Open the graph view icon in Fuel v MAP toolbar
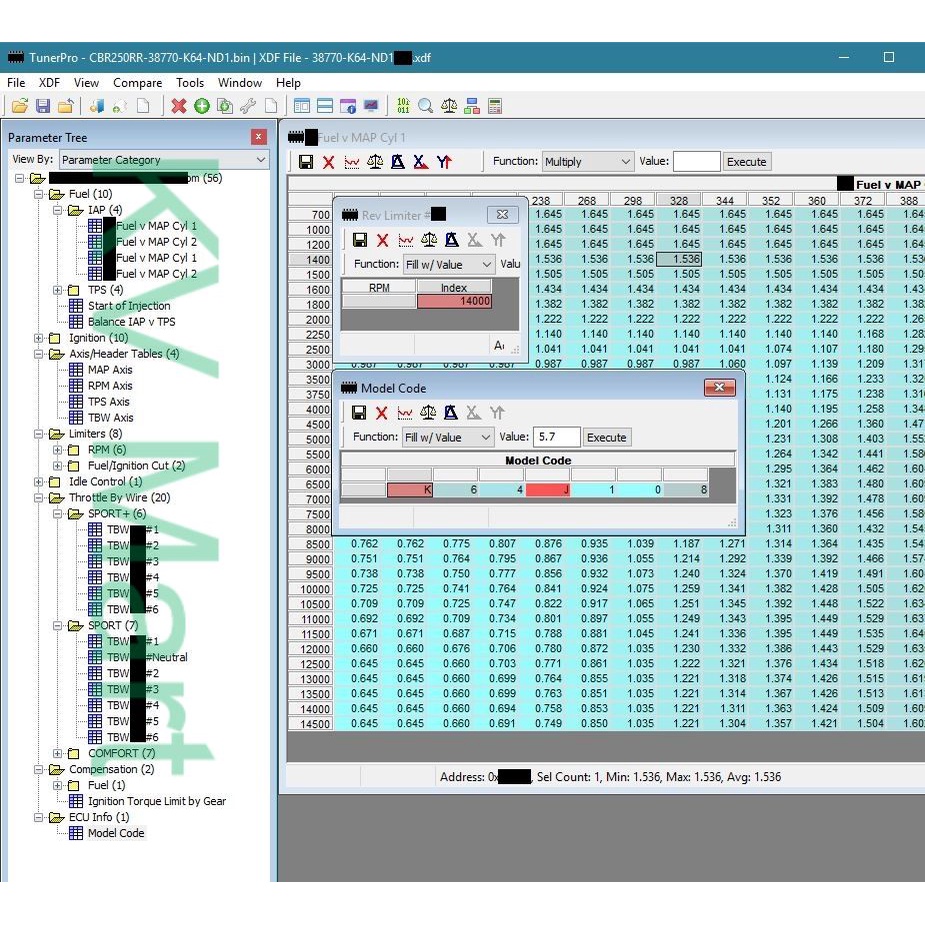The image size is (925, 925). (x=352, y=162)
